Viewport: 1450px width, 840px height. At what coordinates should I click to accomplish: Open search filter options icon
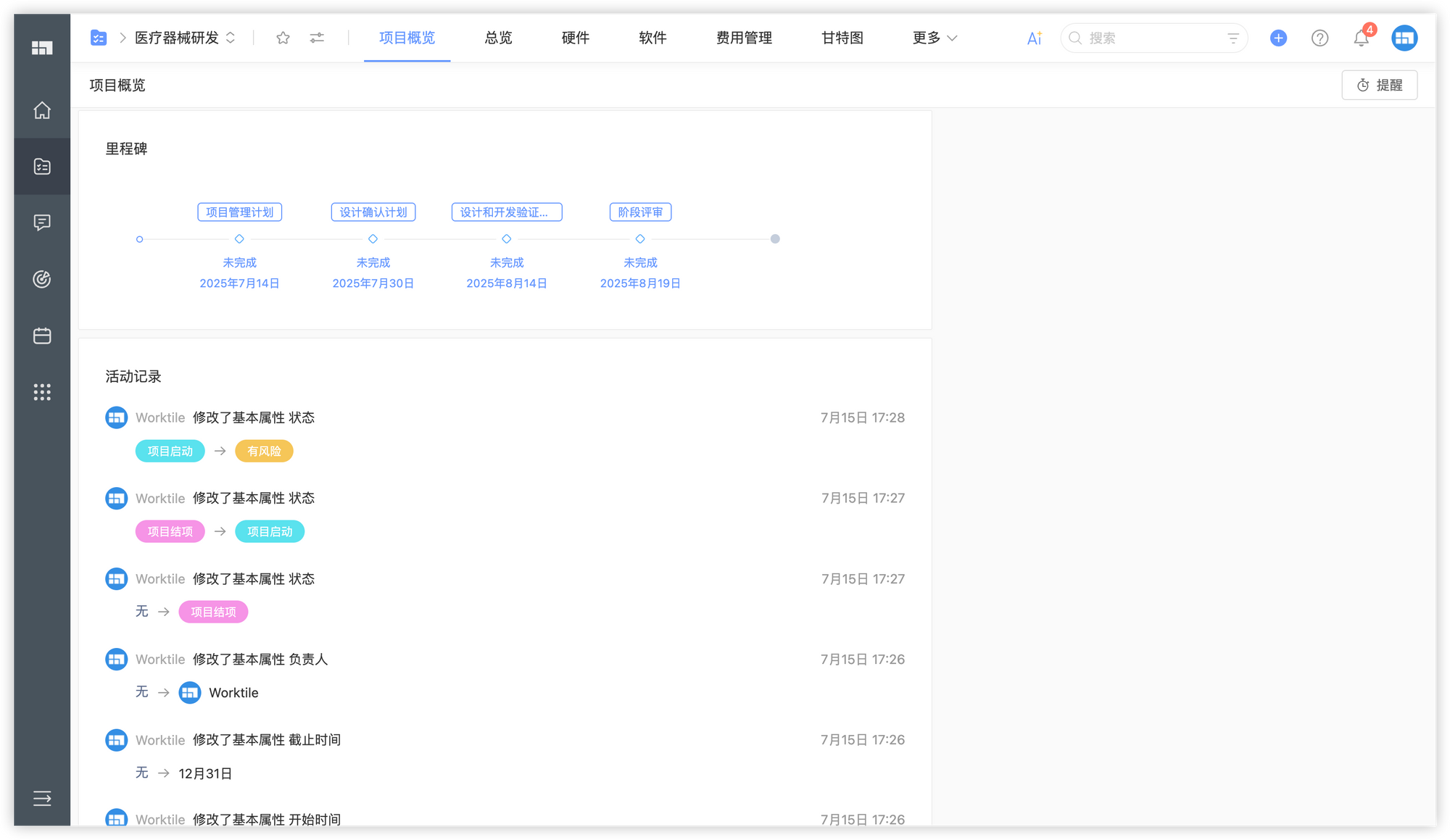coord(1232,38)
